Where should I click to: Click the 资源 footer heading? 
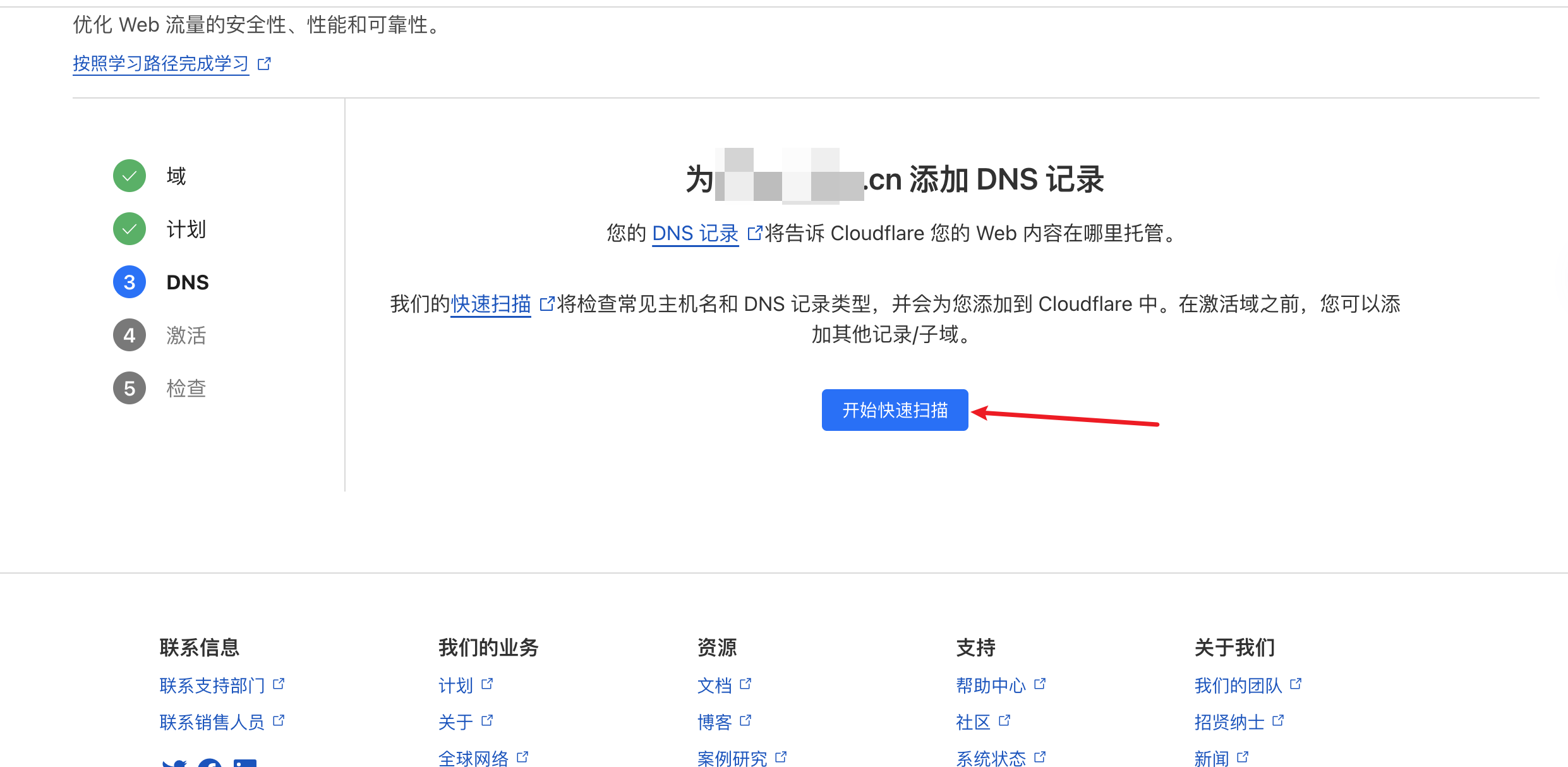(717, 648)
